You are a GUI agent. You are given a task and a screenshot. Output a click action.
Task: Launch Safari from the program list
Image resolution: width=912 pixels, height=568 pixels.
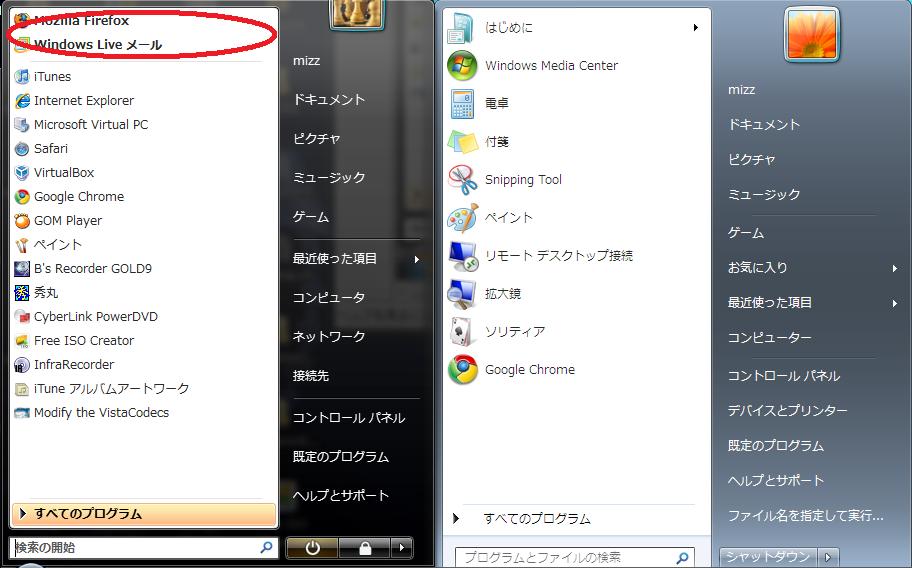tap(42, 149)
